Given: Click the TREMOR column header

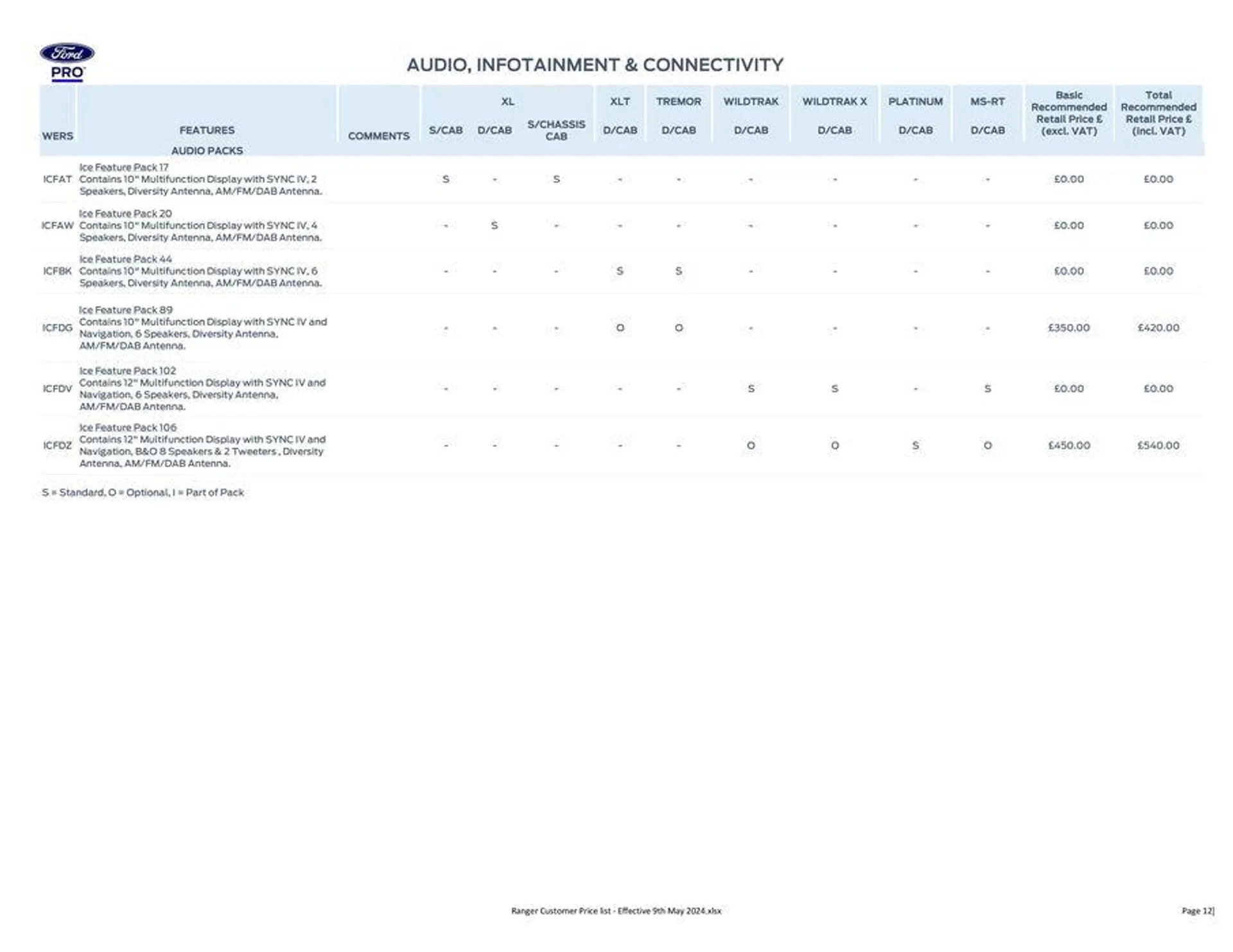Looking at the screenshot, I should click(679, 101).
